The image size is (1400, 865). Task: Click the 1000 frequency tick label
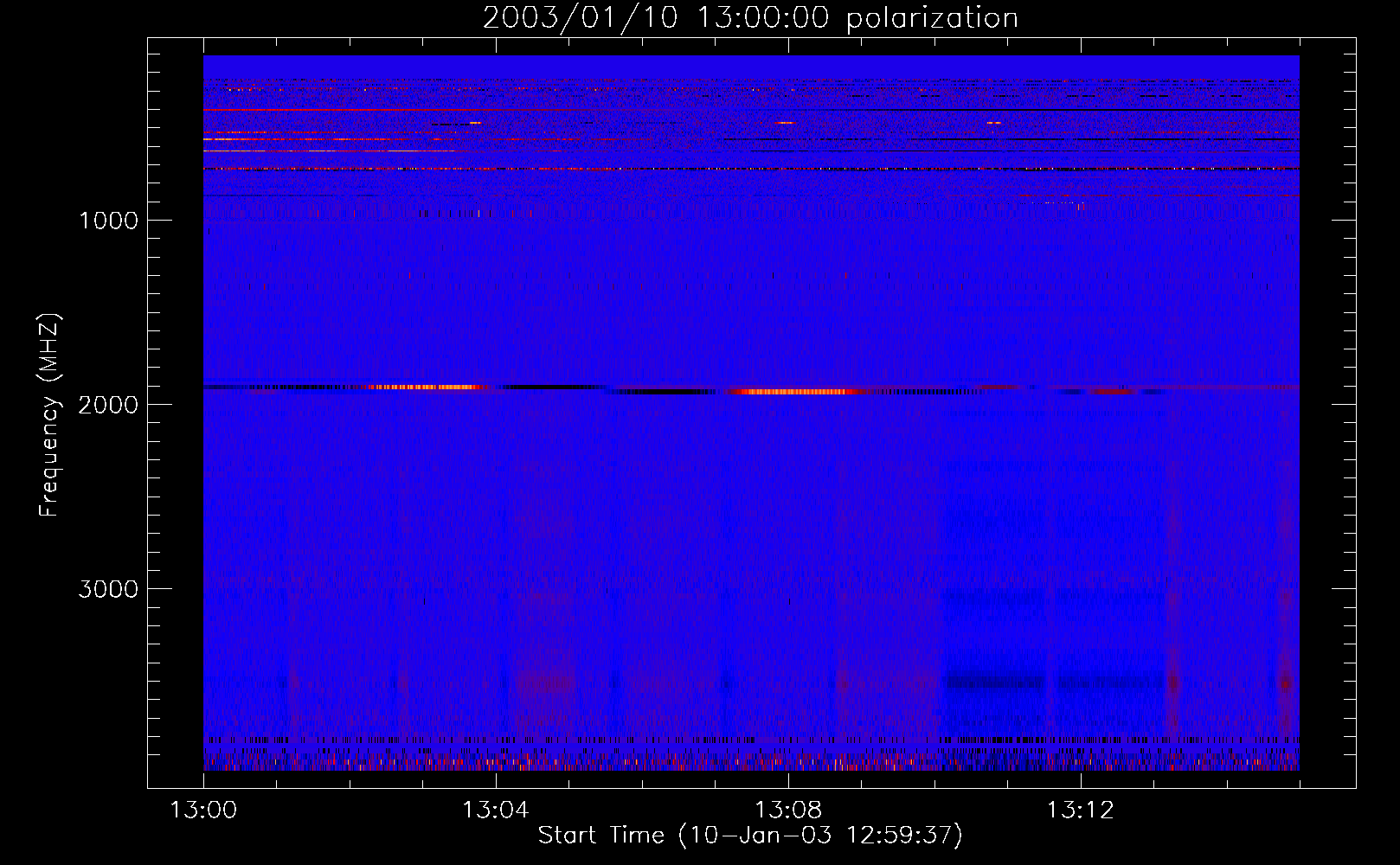click(108, 221)
